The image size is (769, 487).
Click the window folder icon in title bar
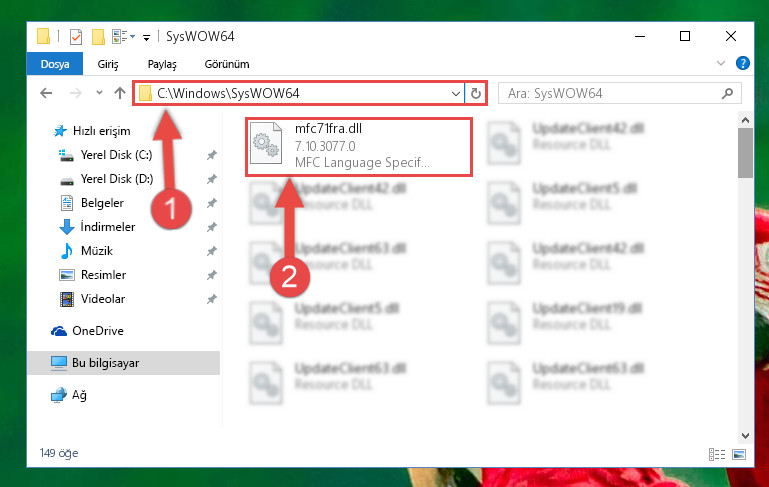(44, 36)
